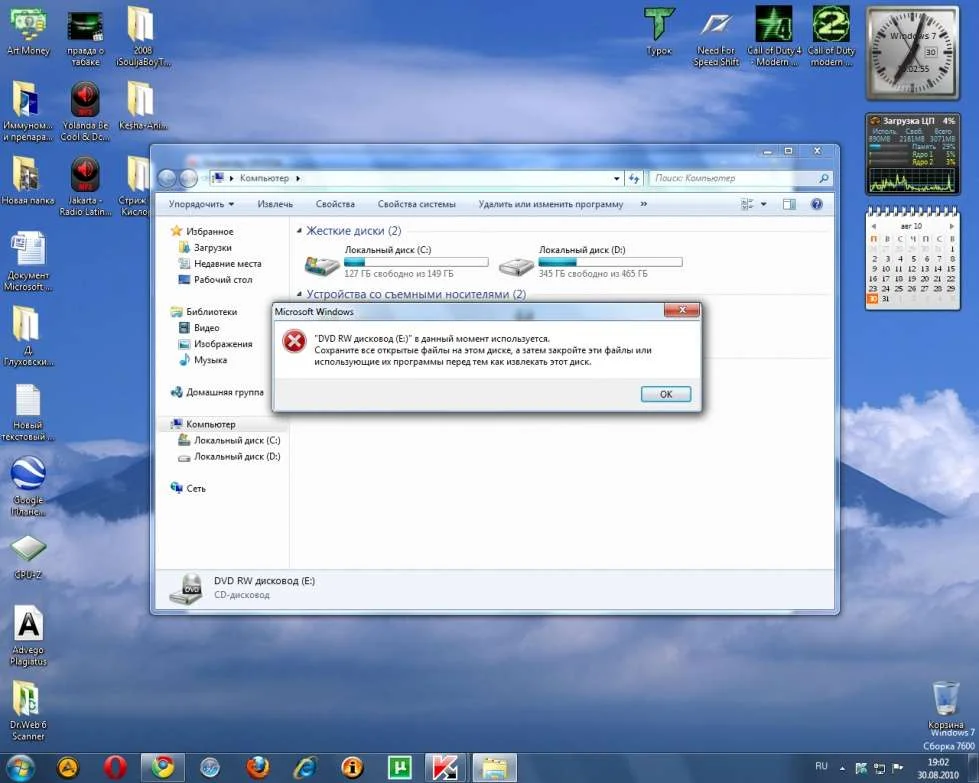
Task: Open Google Chrome on the taskbar
Action: point(161,767)
